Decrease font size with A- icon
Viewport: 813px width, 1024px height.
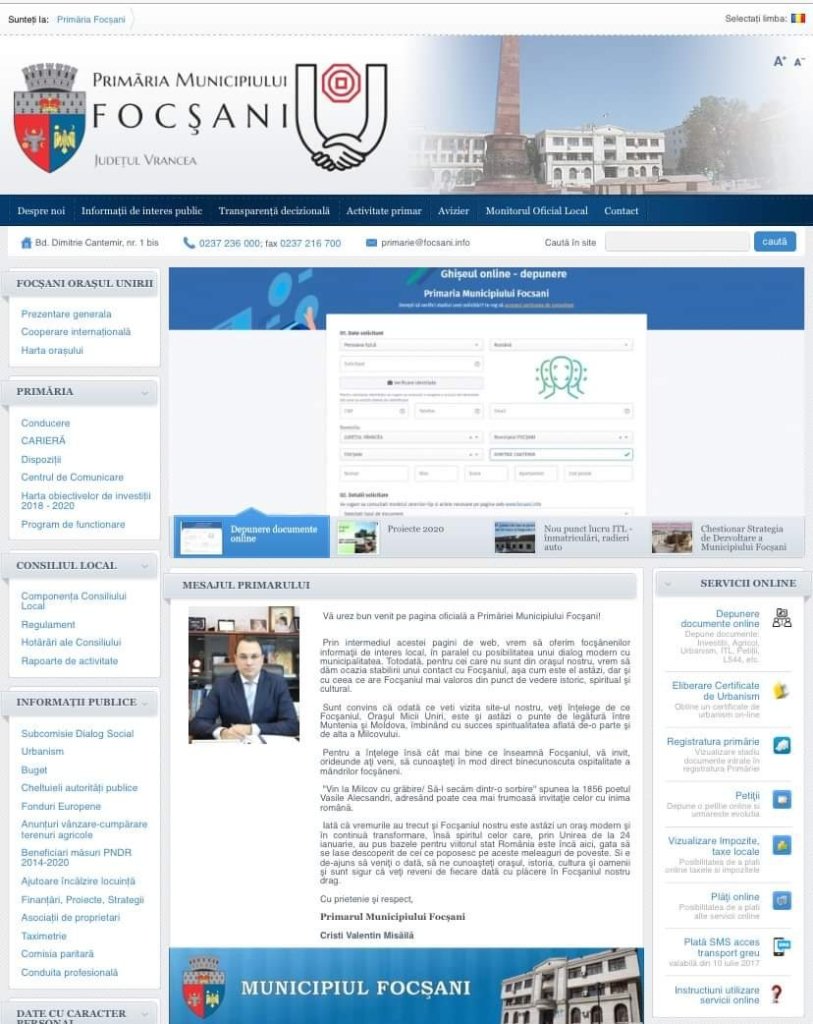(x=799, y=62)
